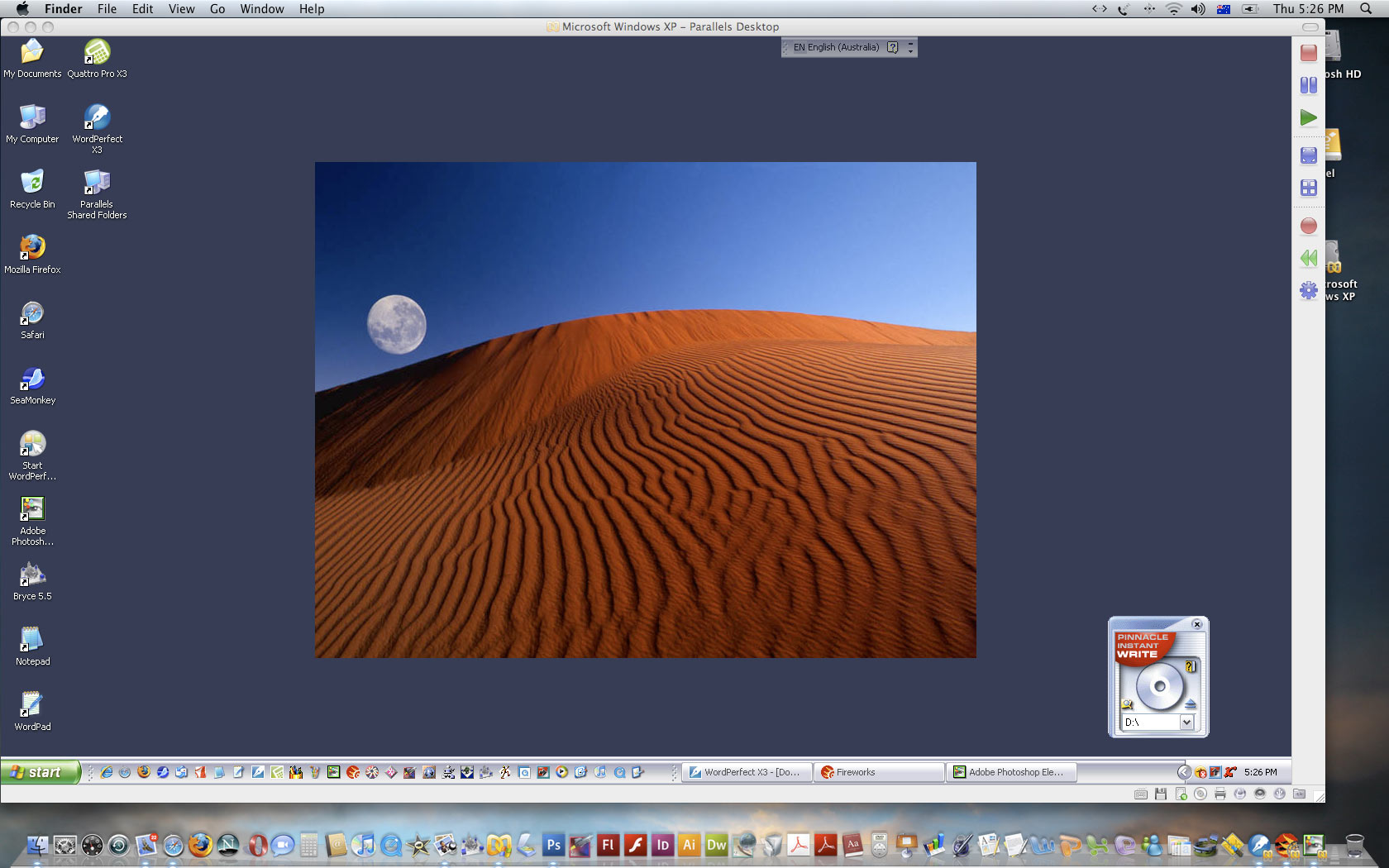
Task: Open the Window menu in menu bar
Action: pos(262,9)
